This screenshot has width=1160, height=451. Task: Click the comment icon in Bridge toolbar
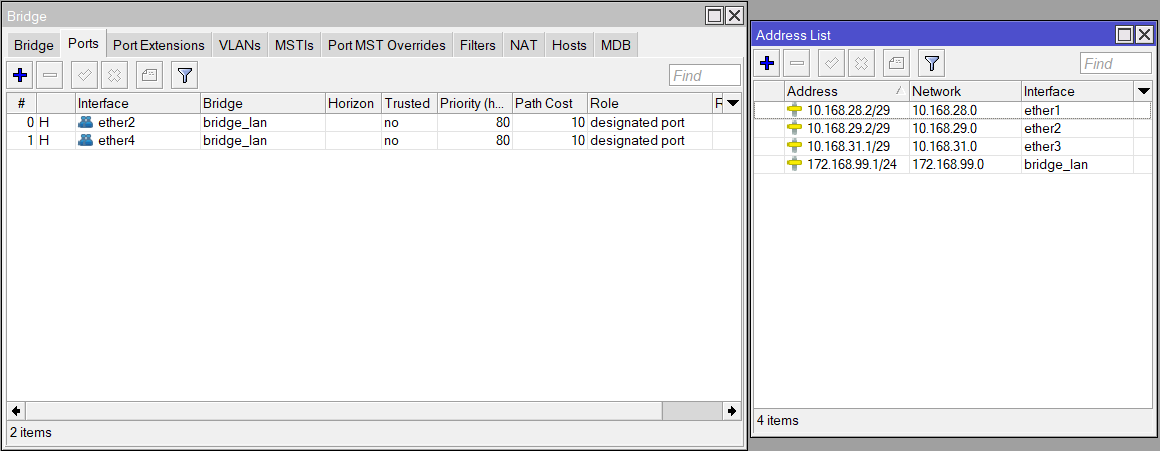tap(149, 75)
